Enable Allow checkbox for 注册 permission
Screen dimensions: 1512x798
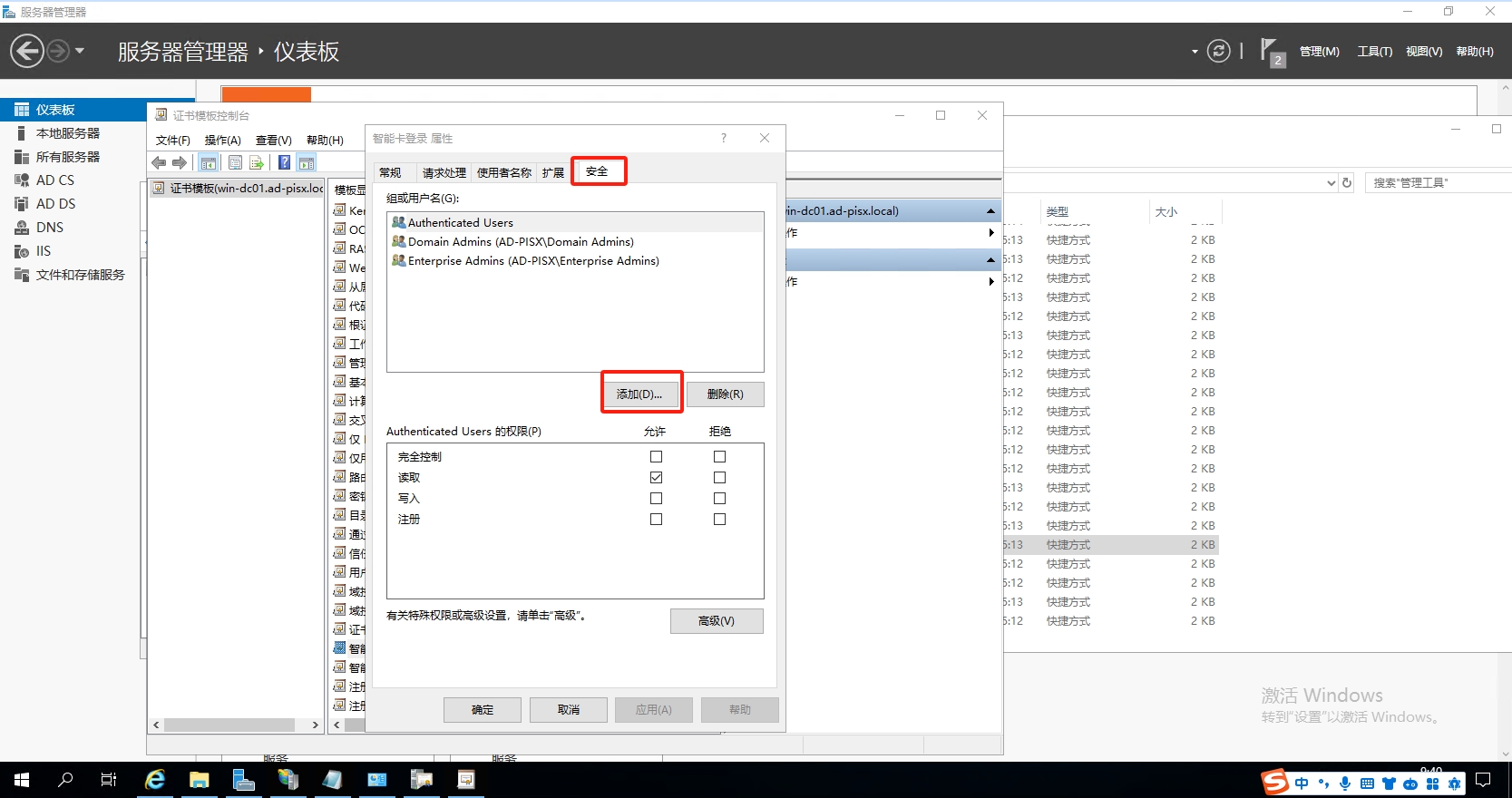pos(656,520)
